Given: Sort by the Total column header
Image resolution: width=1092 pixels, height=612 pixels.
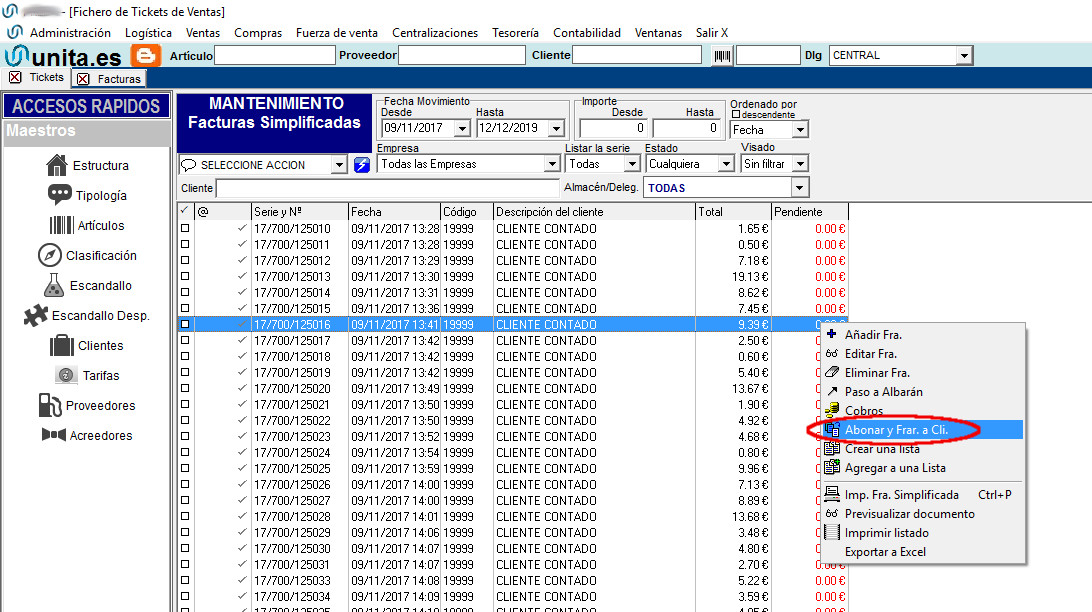Looking at the screenshot, I should pyautogui.click(x=733, y=212).
